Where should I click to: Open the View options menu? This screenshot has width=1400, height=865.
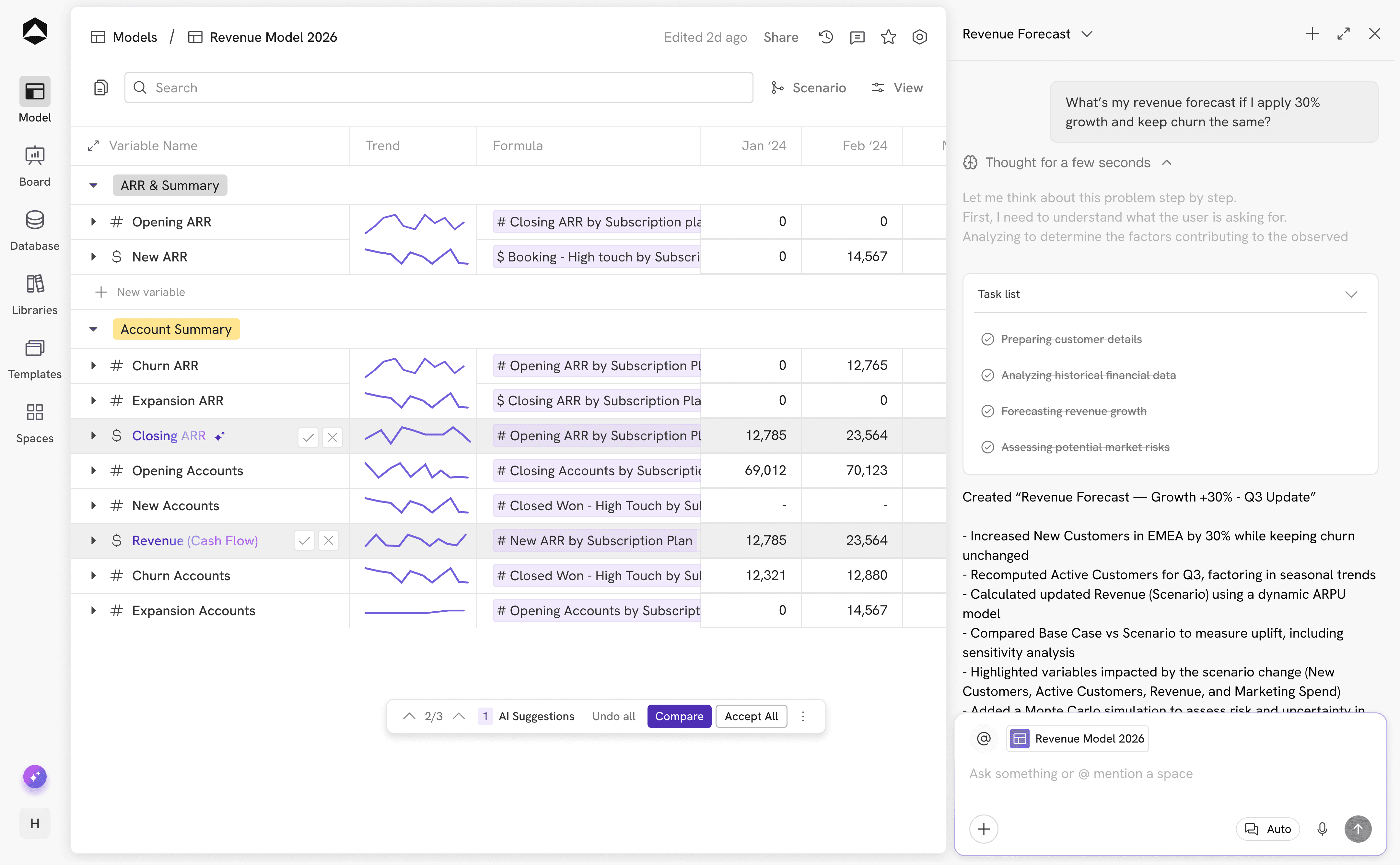click(x=896, y=87)
